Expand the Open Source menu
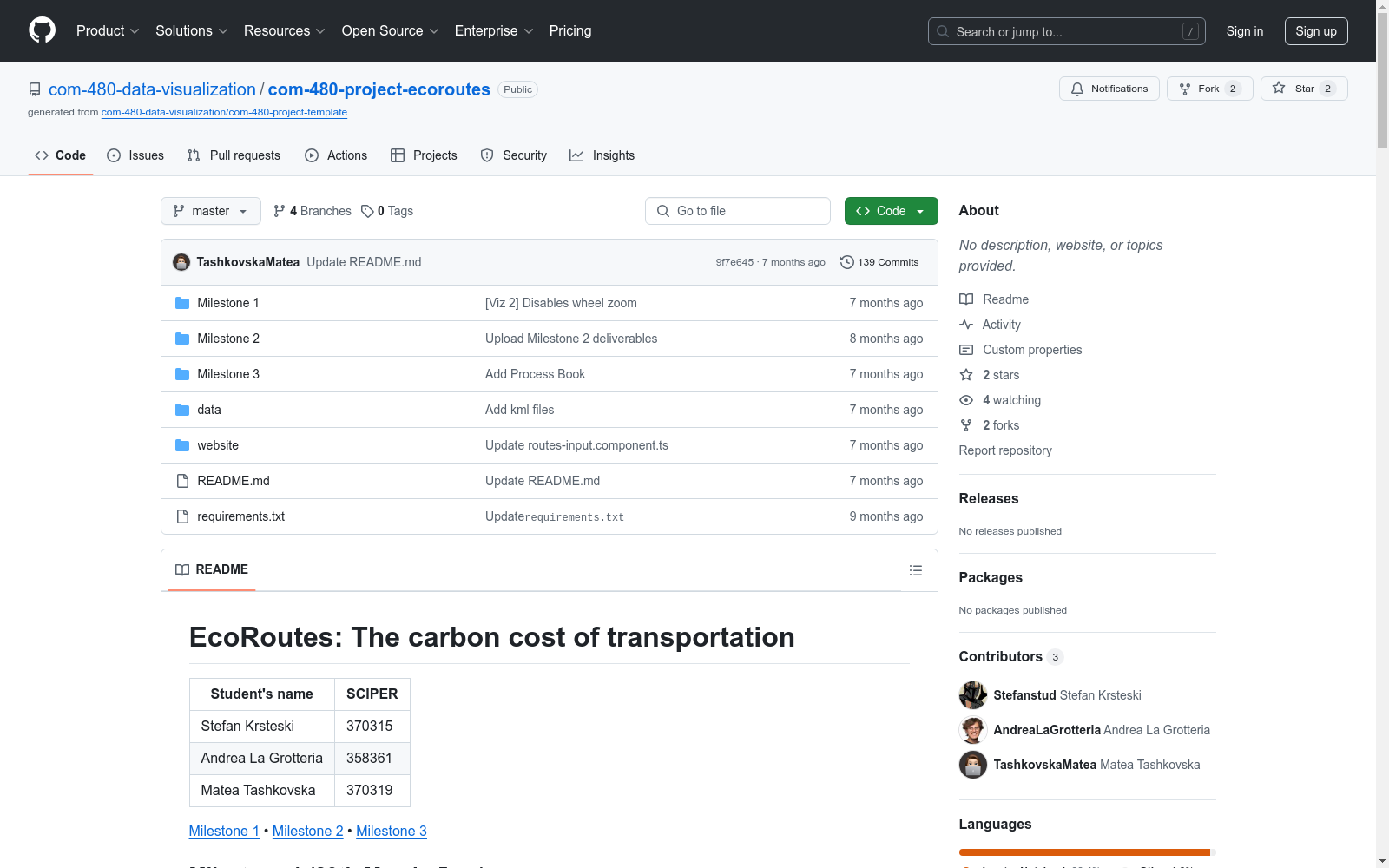Viewport: 1389px width, 868px height. coord(391,30)
